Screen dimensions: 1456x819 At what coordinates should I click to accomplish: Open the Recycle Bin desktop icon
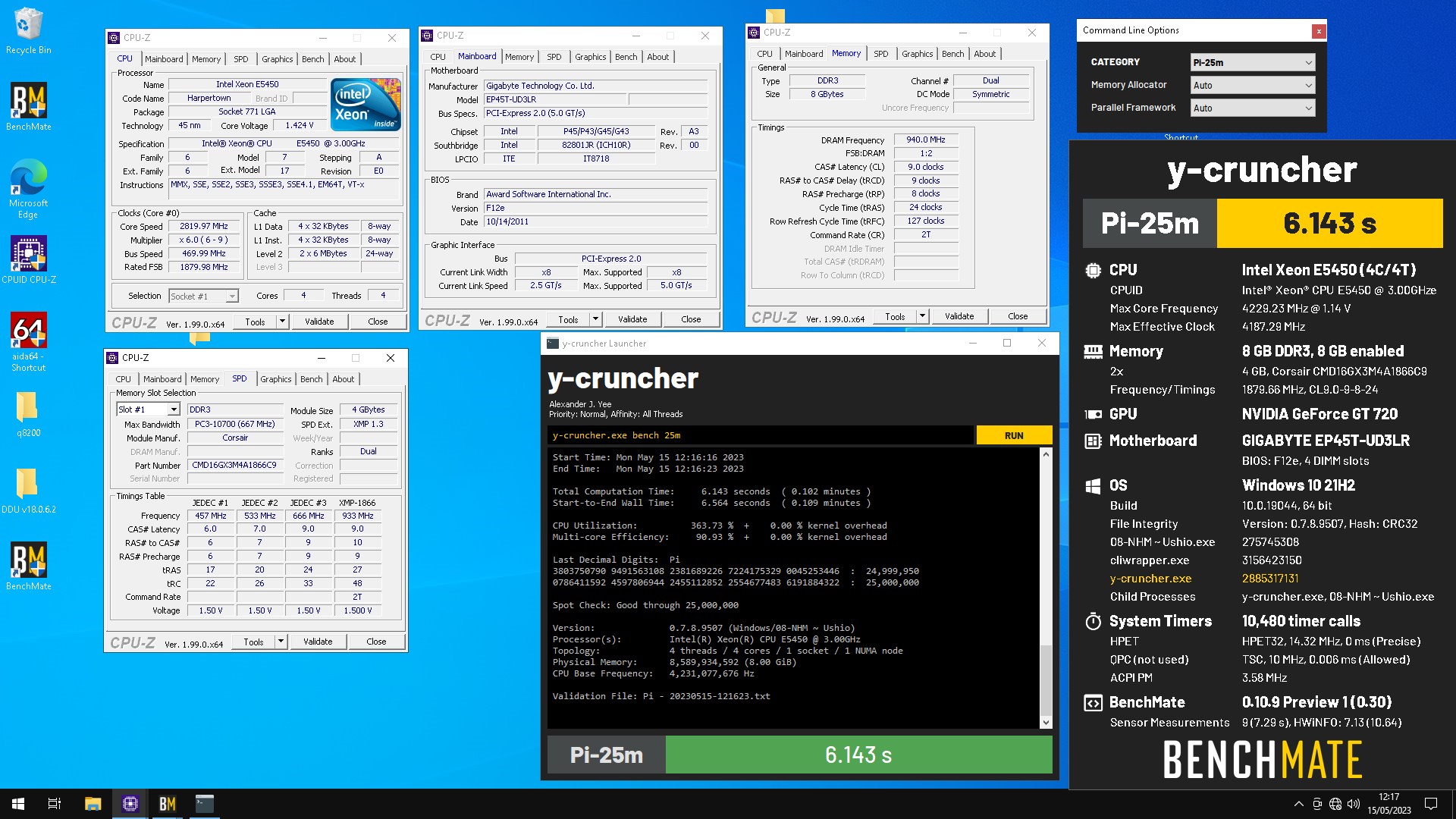[x=28, y=30]
